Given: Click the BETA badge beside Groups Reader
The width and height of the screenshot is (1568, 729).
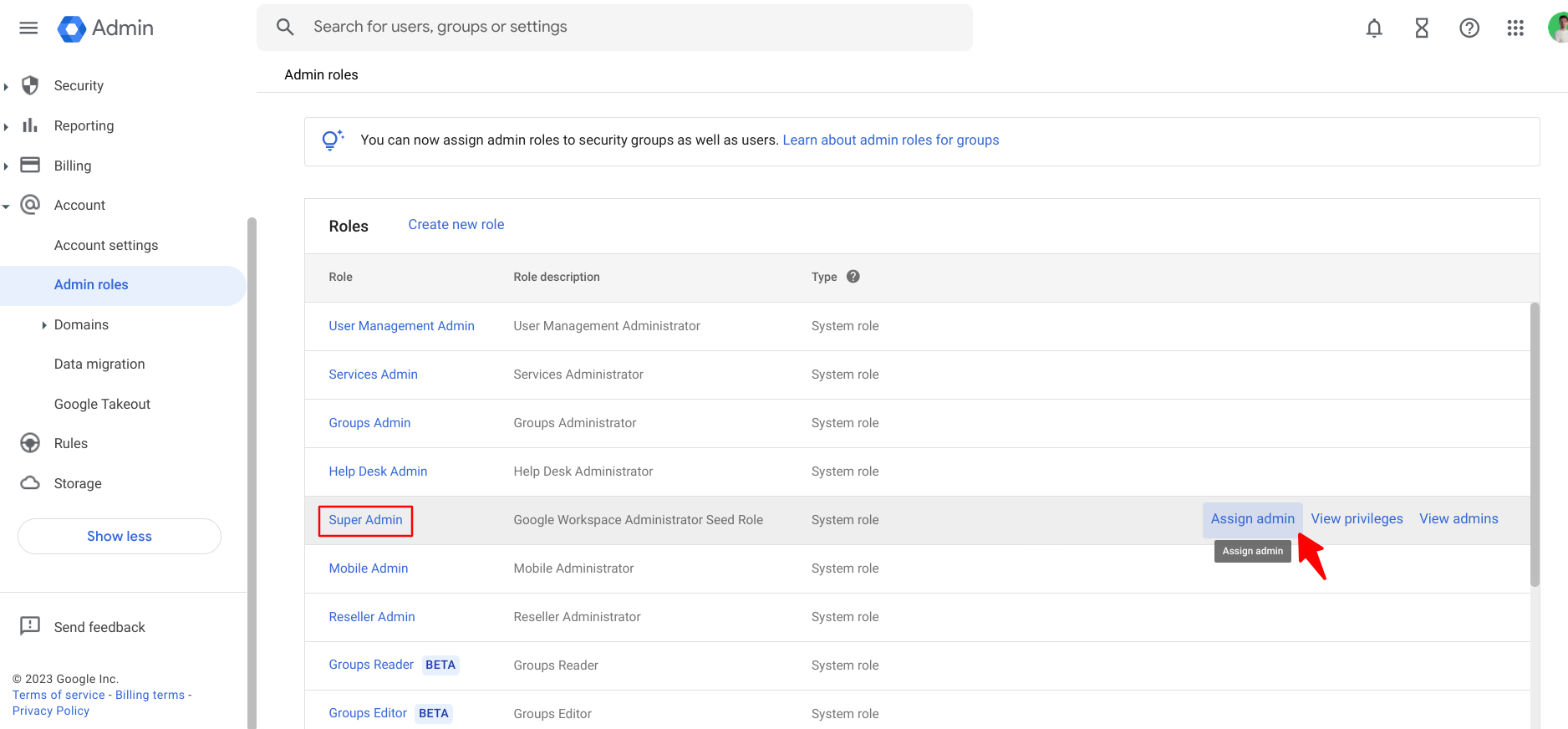Looking at the screenshot, I should coord(440,665).
